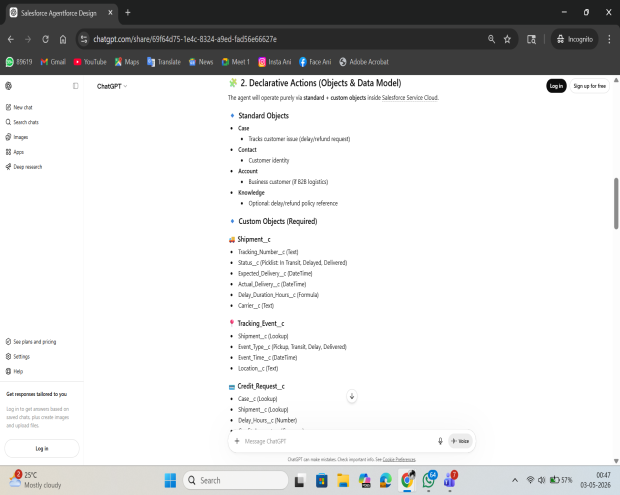Screen dimensions: 620x495
Task: Open Microsoft Teams from taskbar
Action: coord(450,480)
